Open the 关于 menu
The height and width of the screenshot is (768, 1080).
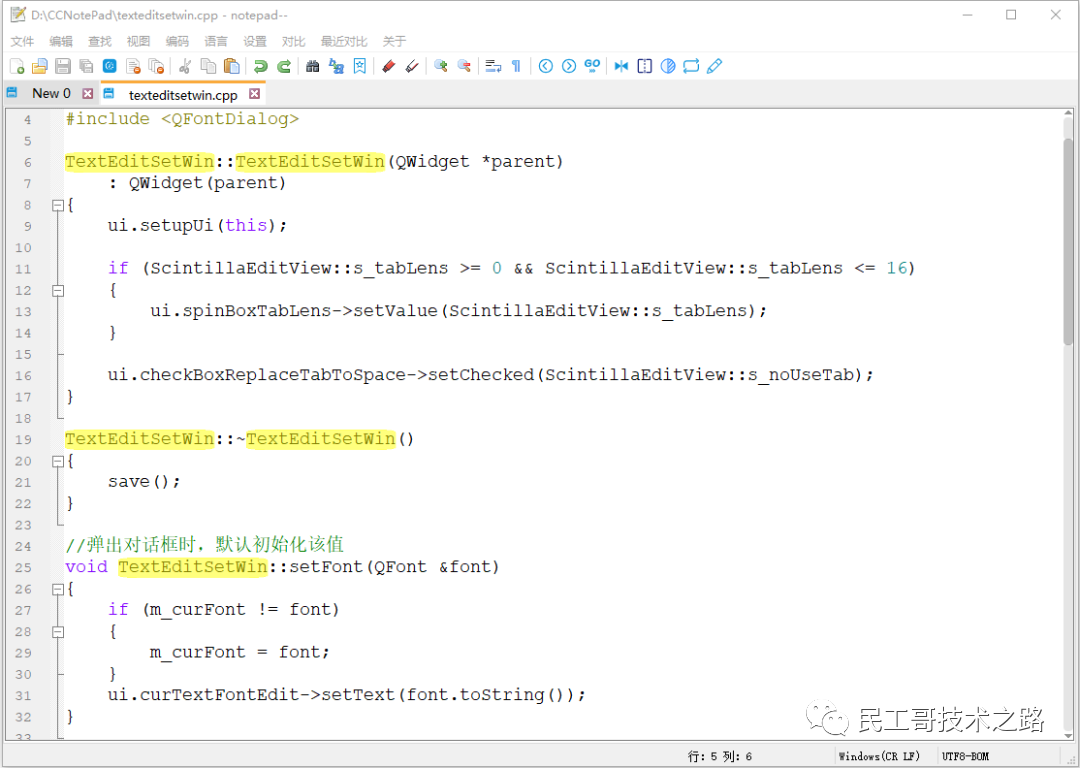394,41
